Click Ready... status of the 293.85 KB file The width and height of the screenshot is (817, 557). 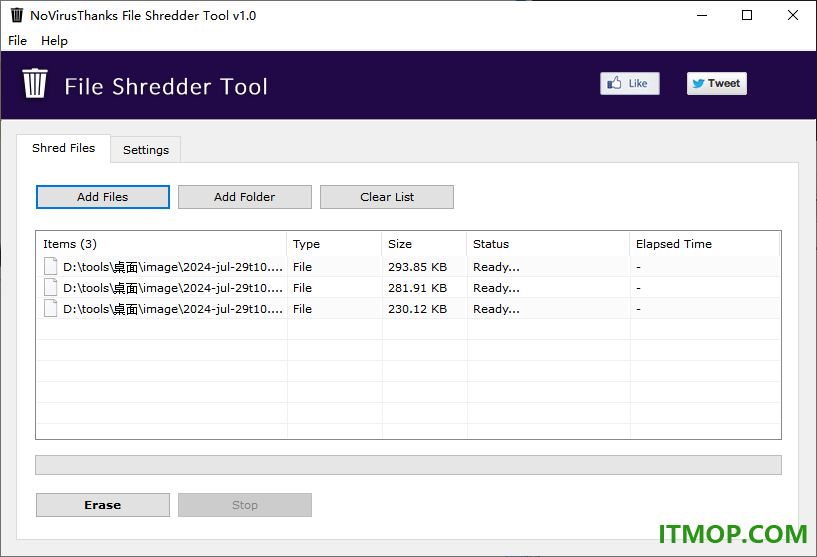pyautogui.click(x=496, y=267)
